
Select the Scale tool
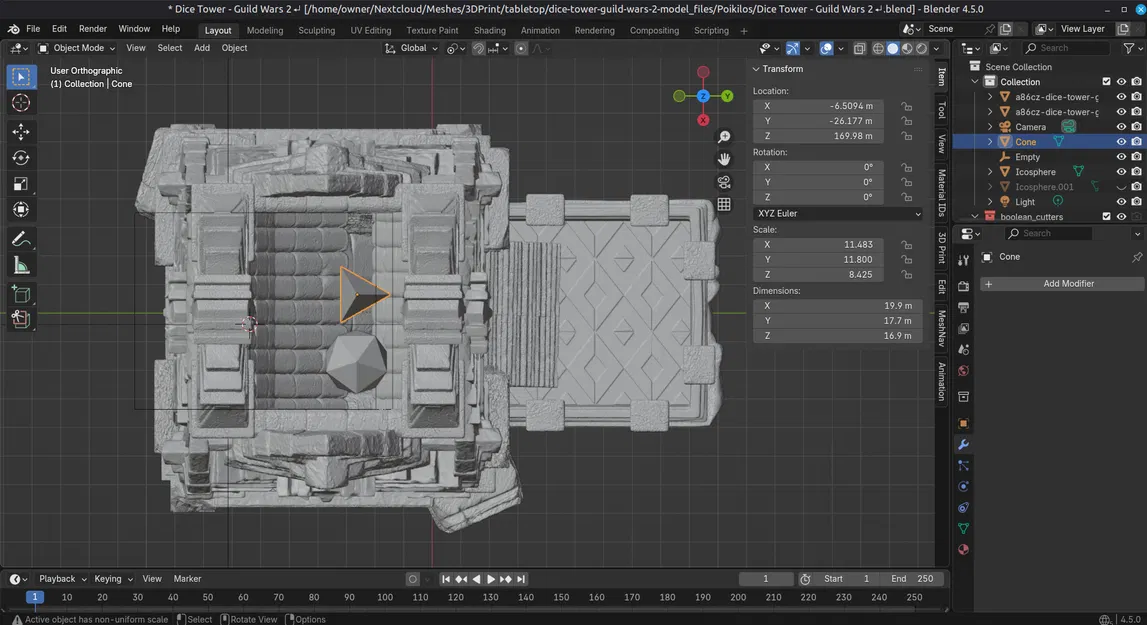[x=20, y=184]
